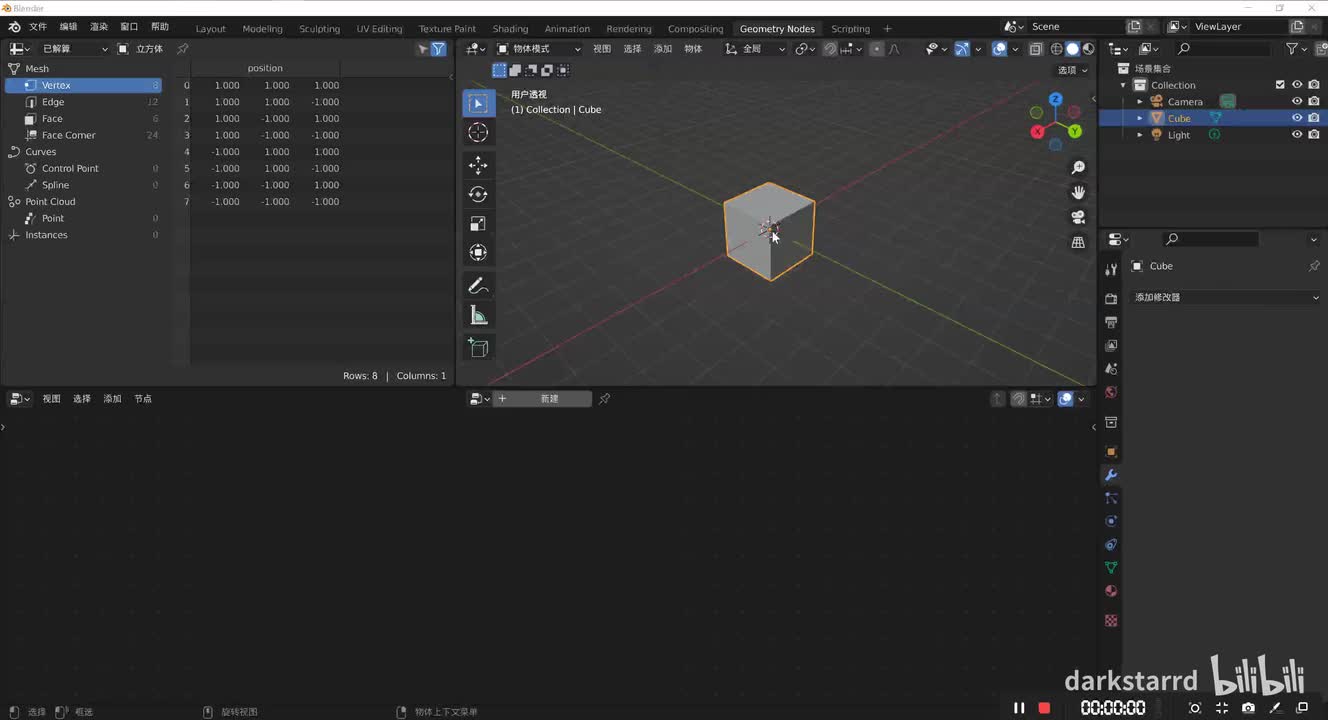Open the Texture properties checker tab
The width and height of the screenshot is (1328, 720).
click(x=1110, y=620)
